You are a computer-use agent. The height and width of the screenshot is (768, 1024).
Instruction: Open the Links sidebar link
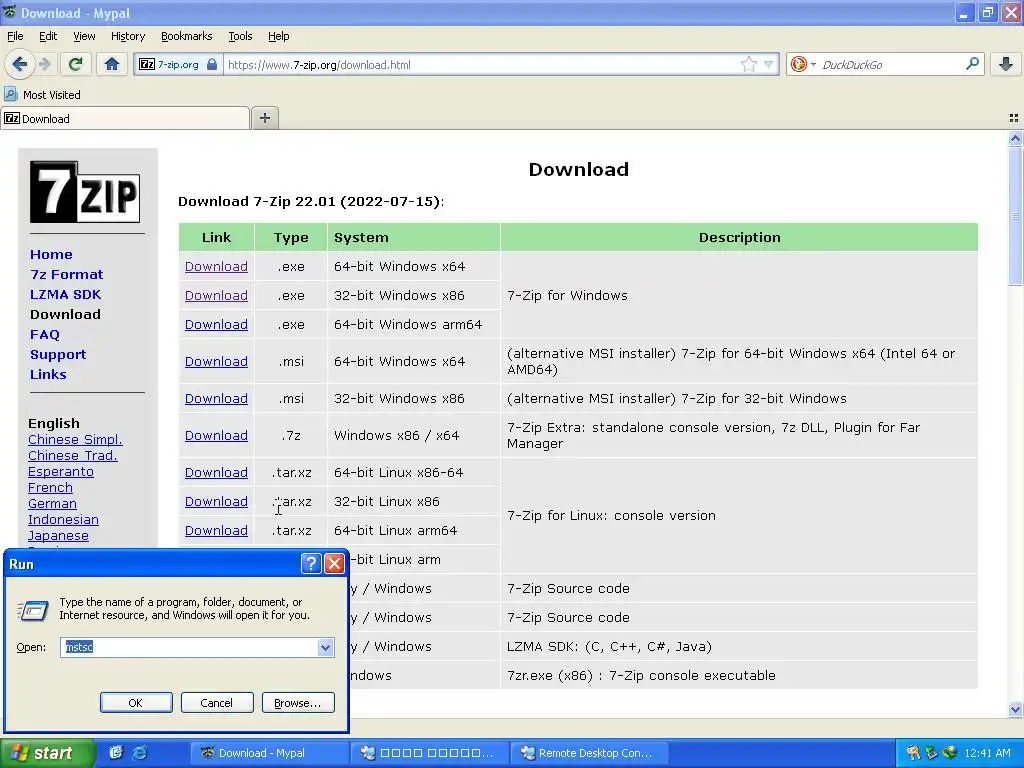(x=48, y=374)
